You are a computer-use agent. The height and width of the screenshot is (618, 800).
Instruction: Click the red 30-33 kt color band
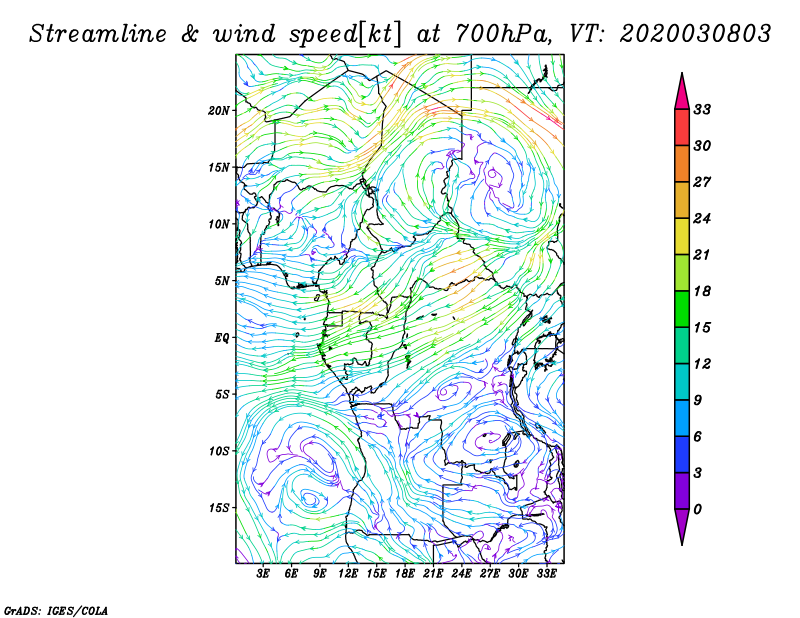pyautogui.click(x=682, y=128)
